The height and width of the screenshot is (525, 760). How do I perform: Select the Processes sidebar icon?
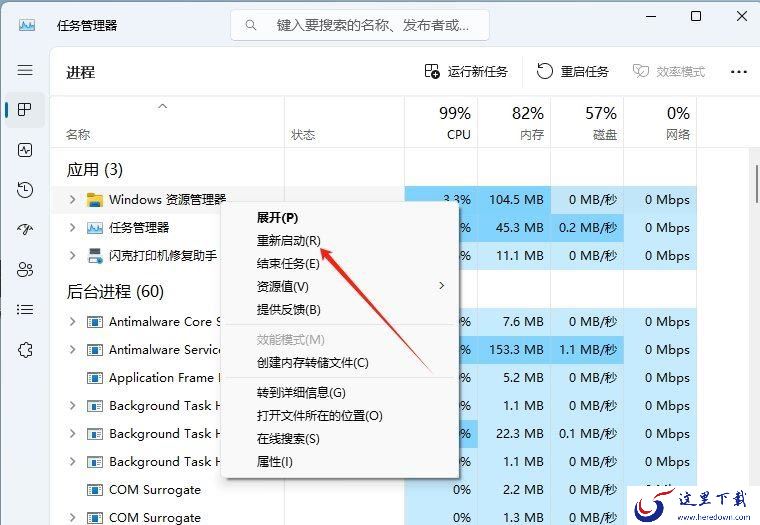click(25, 110)
